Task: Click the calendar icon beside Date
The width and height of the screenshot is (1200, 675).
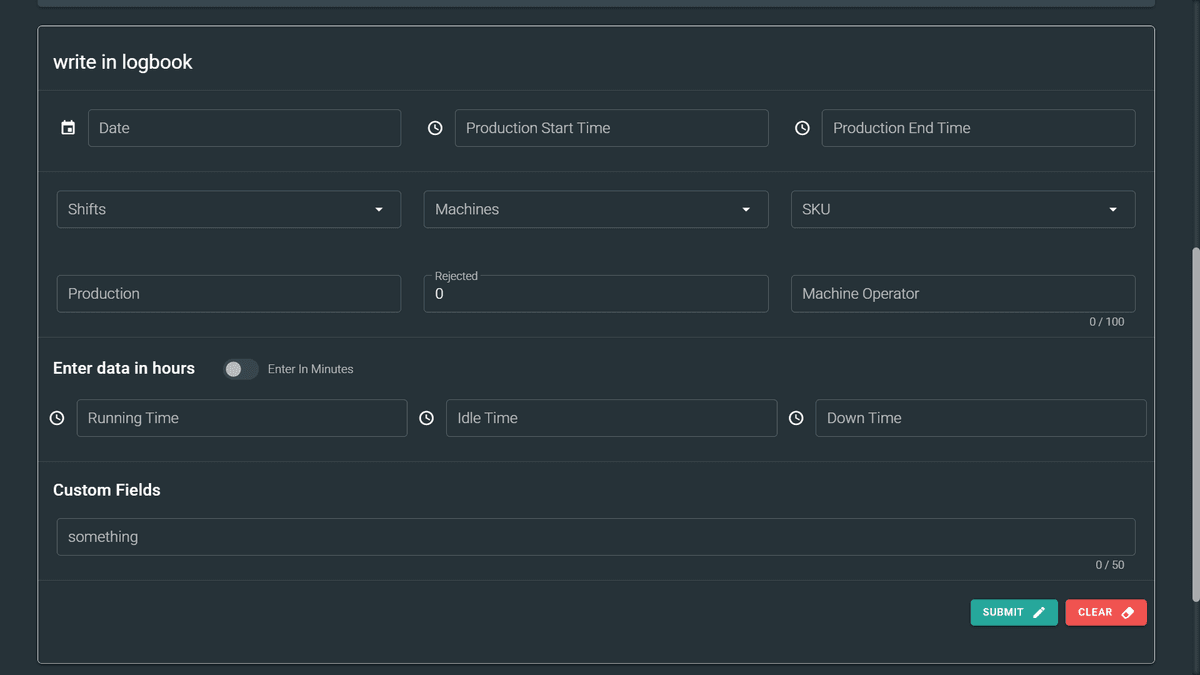Action: click(68, 128)
